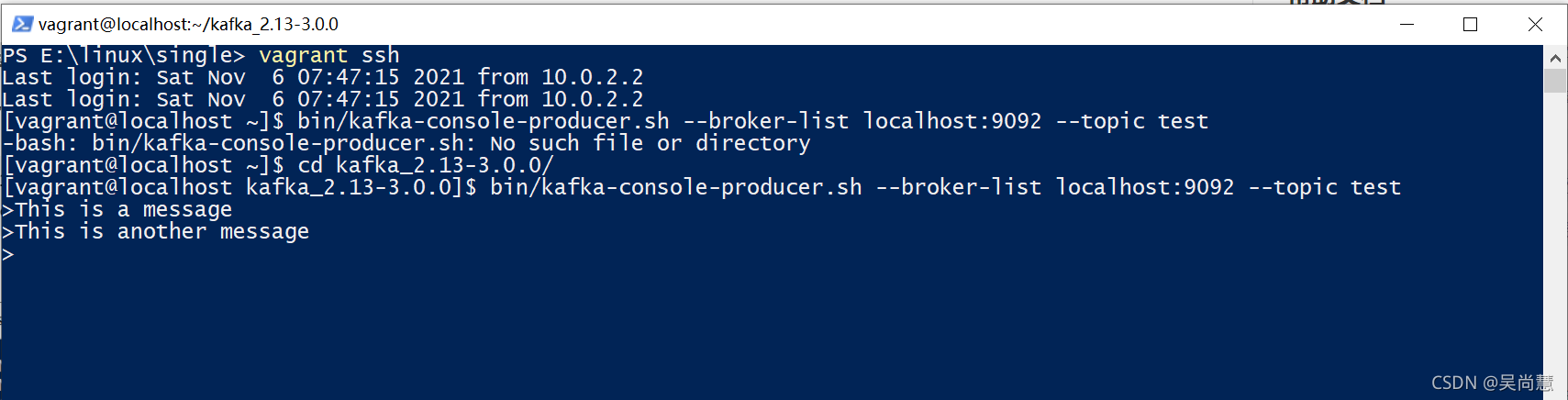This screenshot has height=400, width=1568.
Task: Click the 'This is a message' line
Action: pos(117,209)
